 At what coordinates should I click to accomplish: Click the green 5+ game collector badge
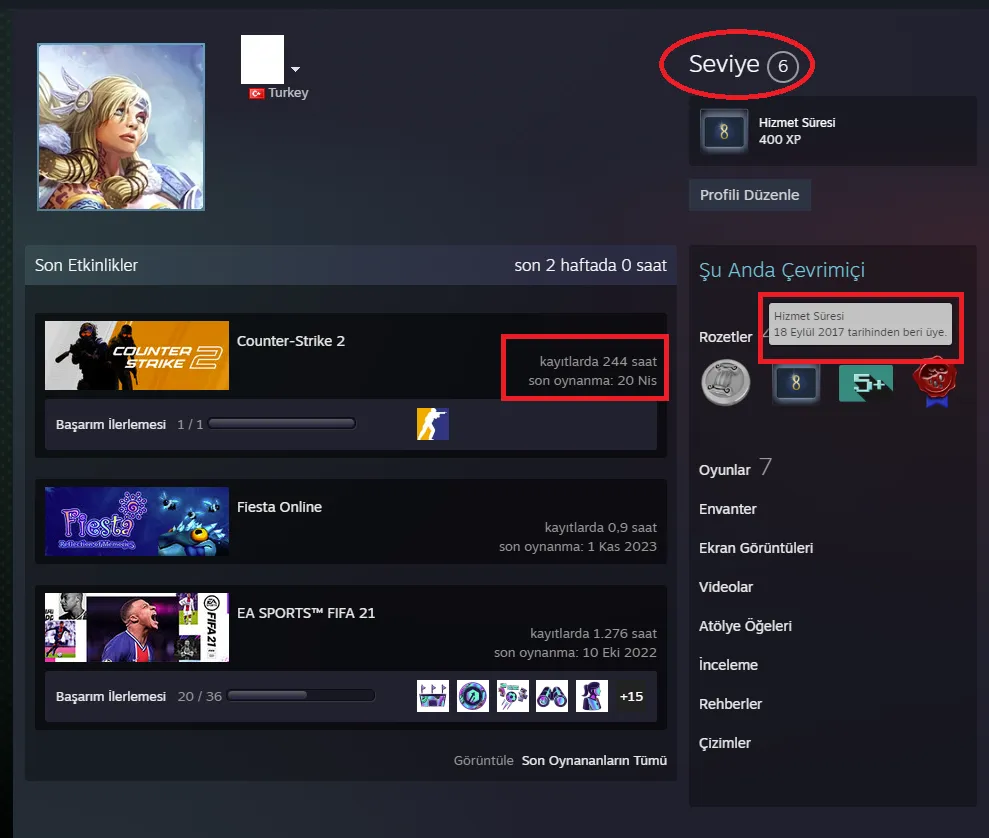point(865,384)
